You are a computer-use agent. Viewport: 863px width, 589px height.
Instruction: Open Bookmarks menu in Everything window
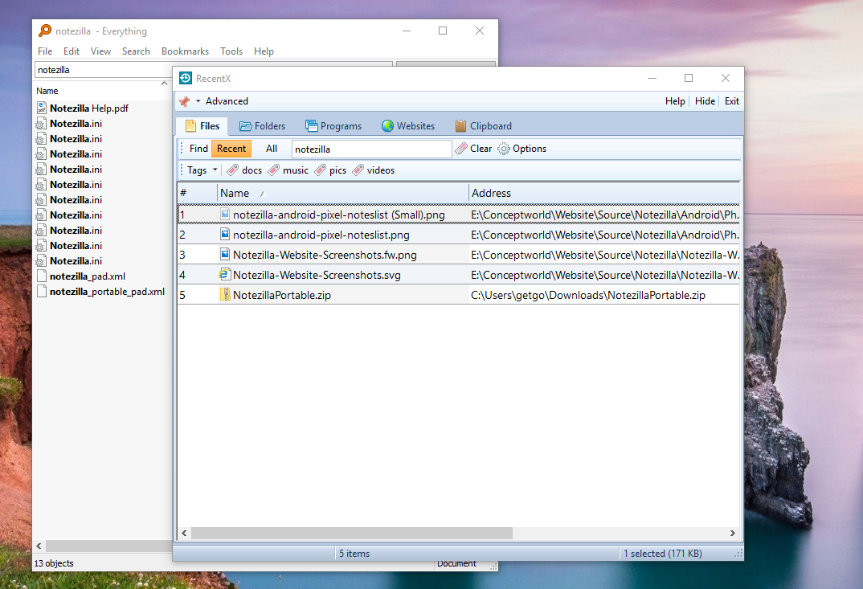tap(185, 51)
